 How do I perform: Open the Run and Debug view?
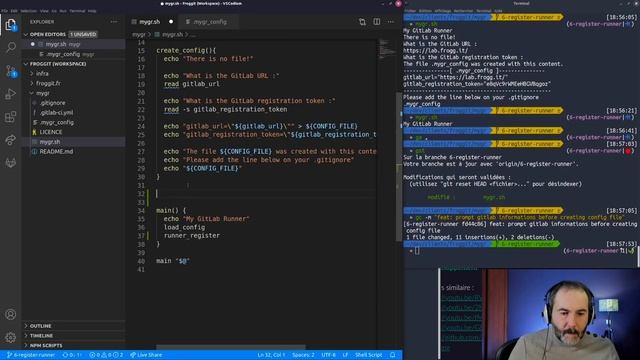tap(11, 94)
